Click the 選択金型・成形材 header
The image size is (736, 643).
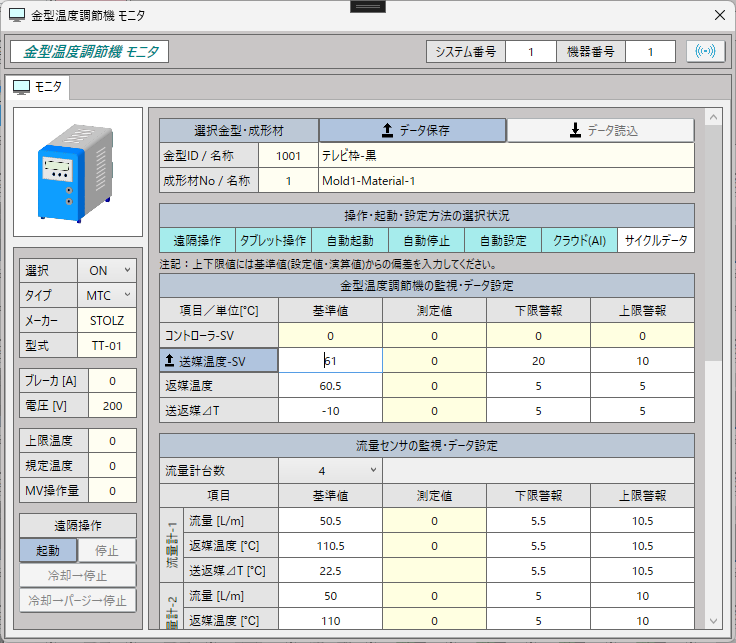(239, 130)
